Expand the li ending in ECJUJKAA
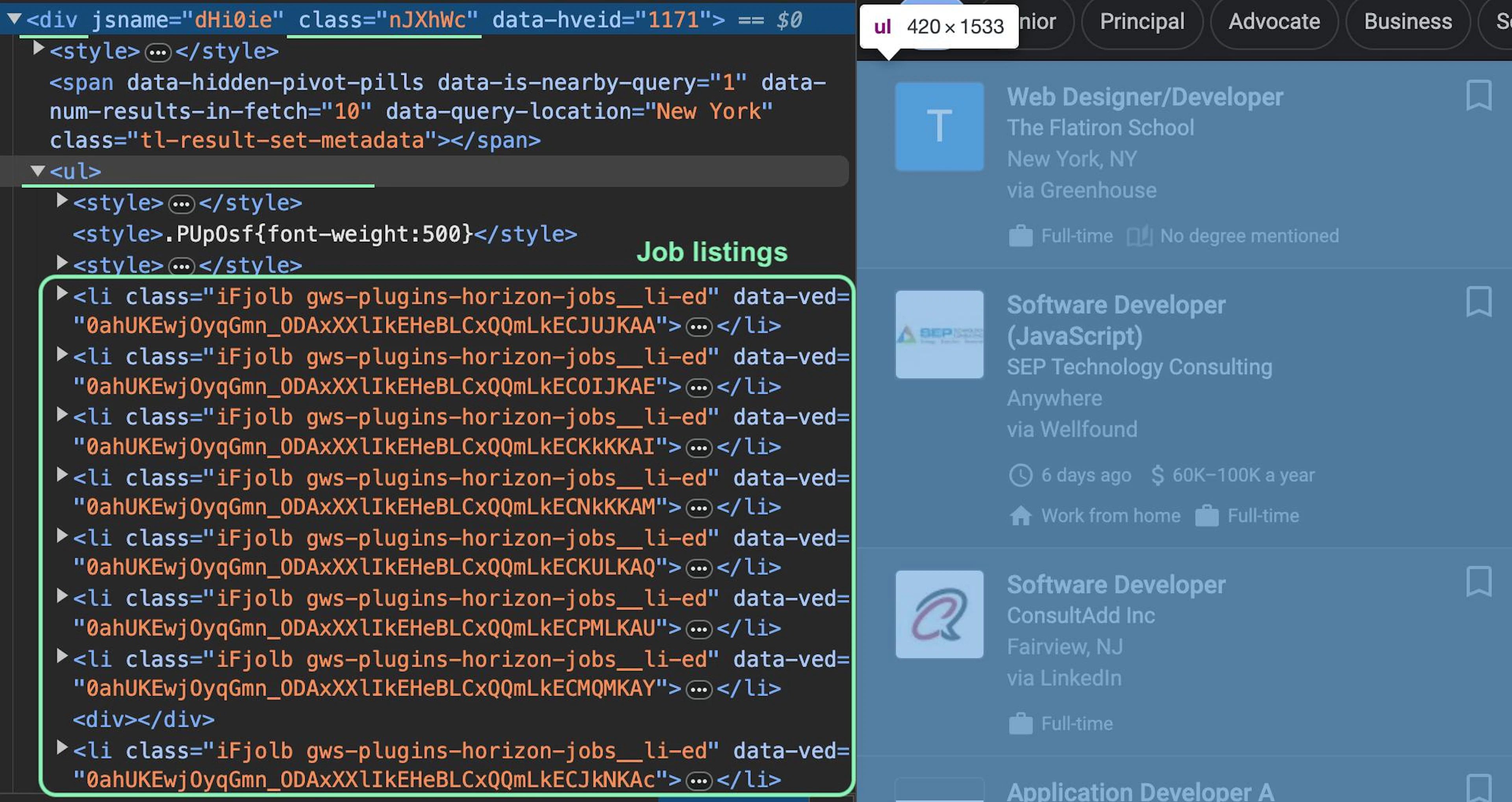Viewport: 1512px width, 802px height. pos(62,294)
